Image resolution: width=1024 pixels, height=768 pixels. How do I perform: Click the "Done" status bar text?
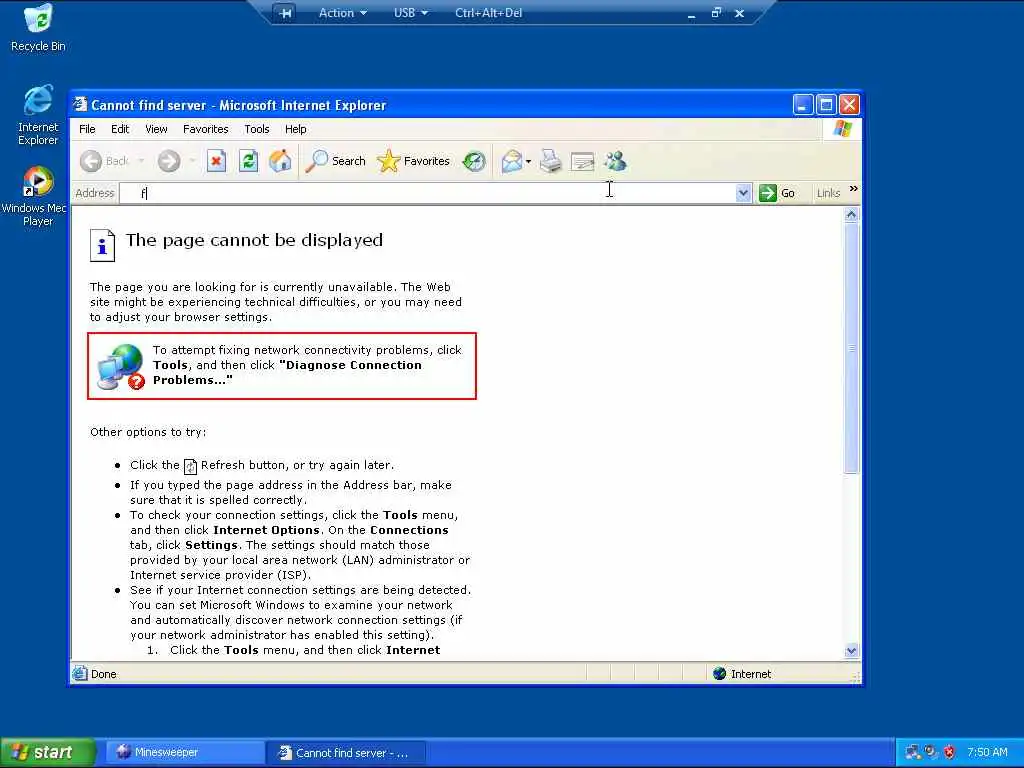[x=104, y=674]
